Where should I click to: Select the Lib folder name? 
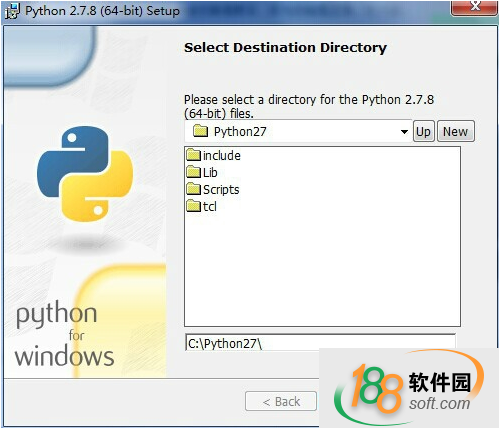[x=210, y=173]
